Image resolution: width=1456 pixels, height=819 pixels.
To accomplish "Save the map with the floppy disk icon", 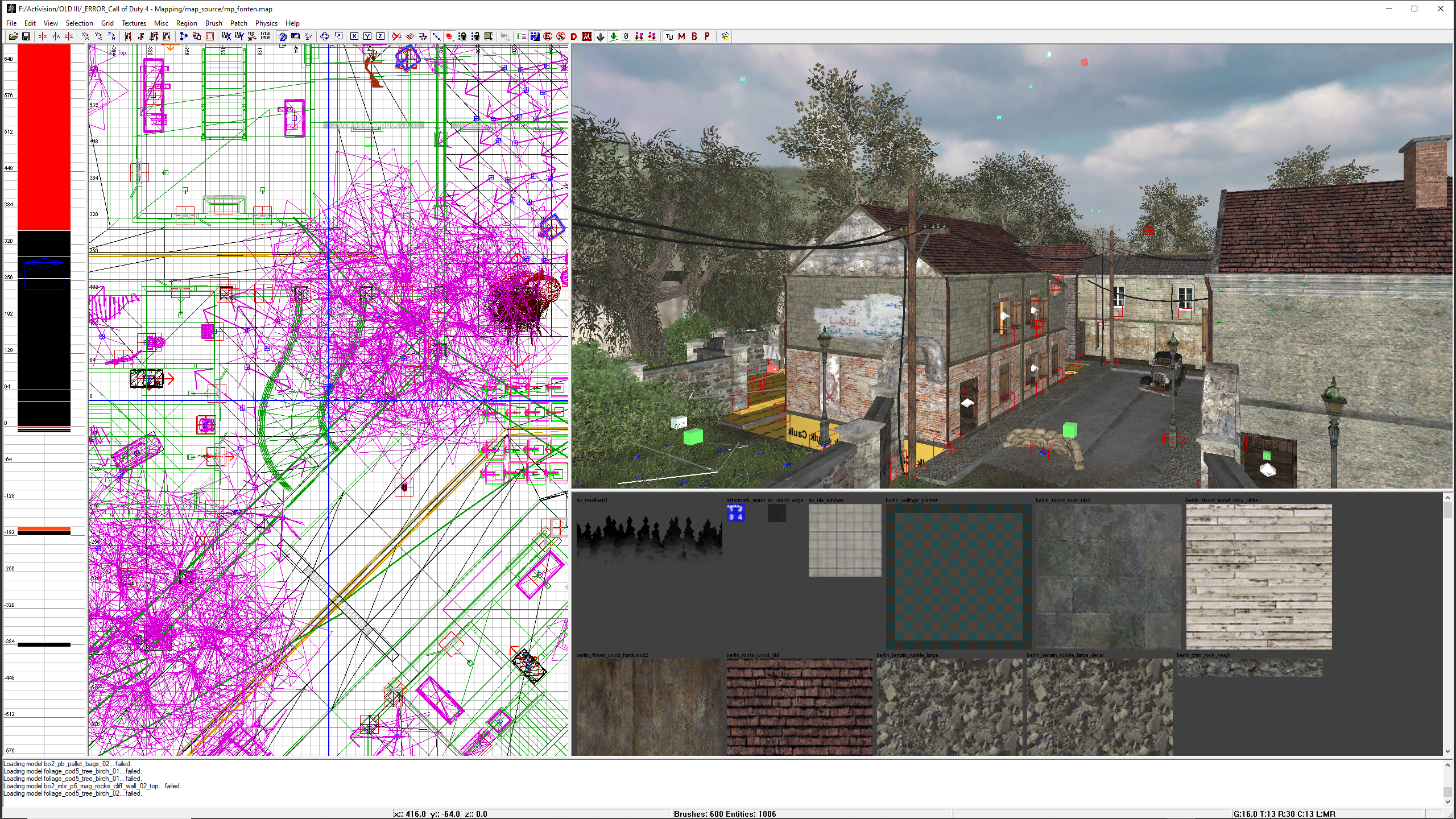I will pyautogui.click(x=26, y=36).
